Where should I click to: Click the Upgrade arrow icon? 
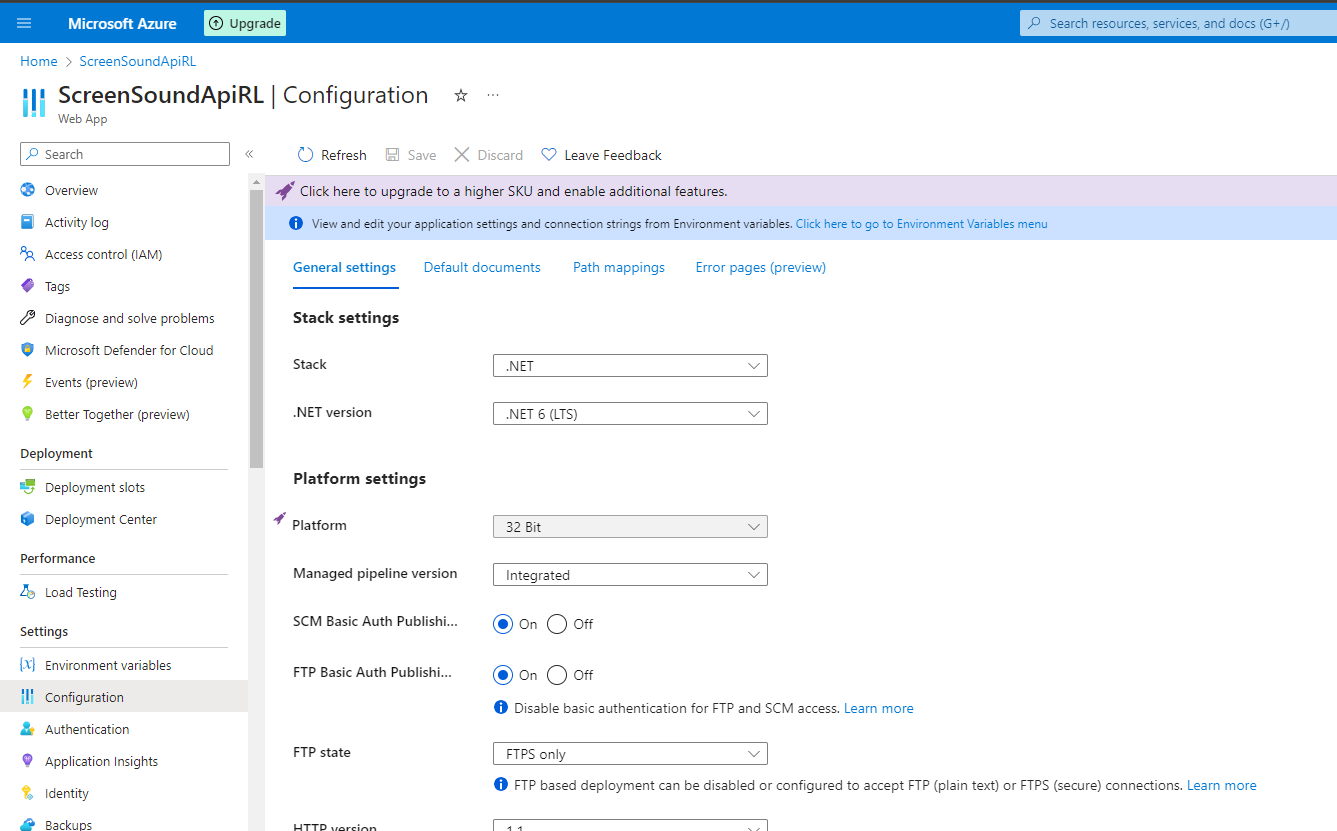(216, 23)
